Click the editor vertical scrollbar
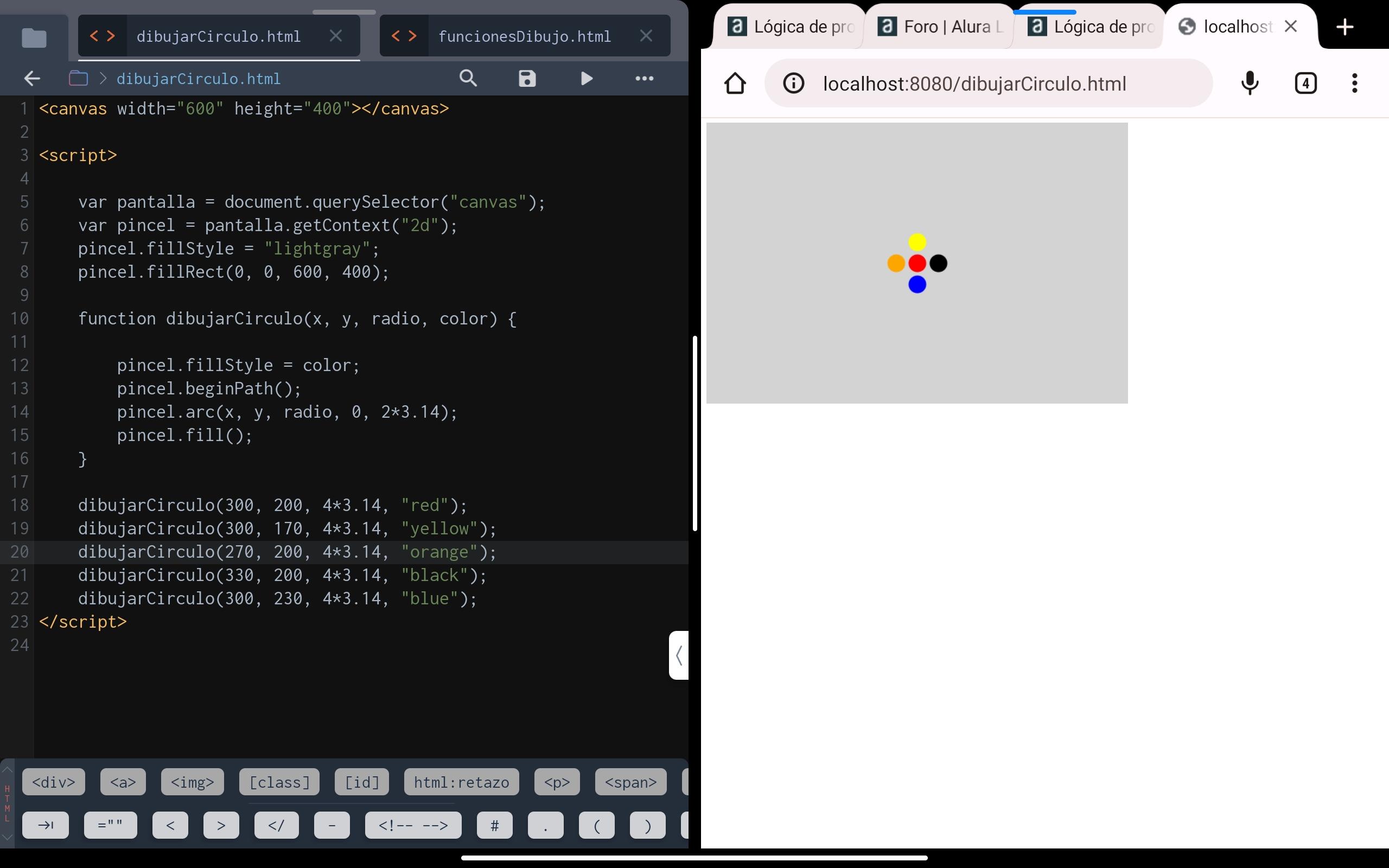 694,433
